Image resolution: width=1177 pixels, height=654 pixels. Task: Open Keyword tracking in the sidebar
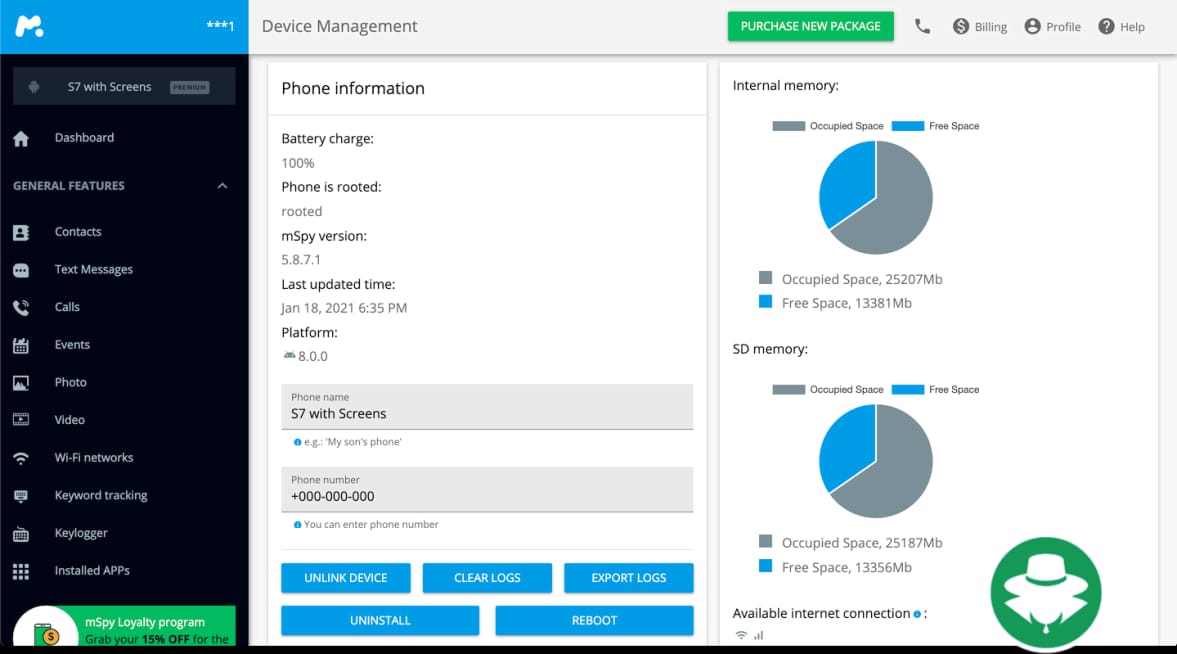100,496
